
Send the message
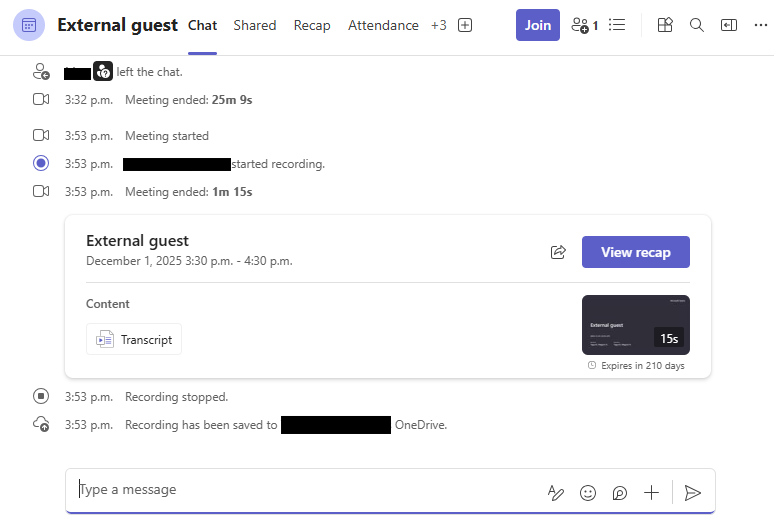[693, 492]
